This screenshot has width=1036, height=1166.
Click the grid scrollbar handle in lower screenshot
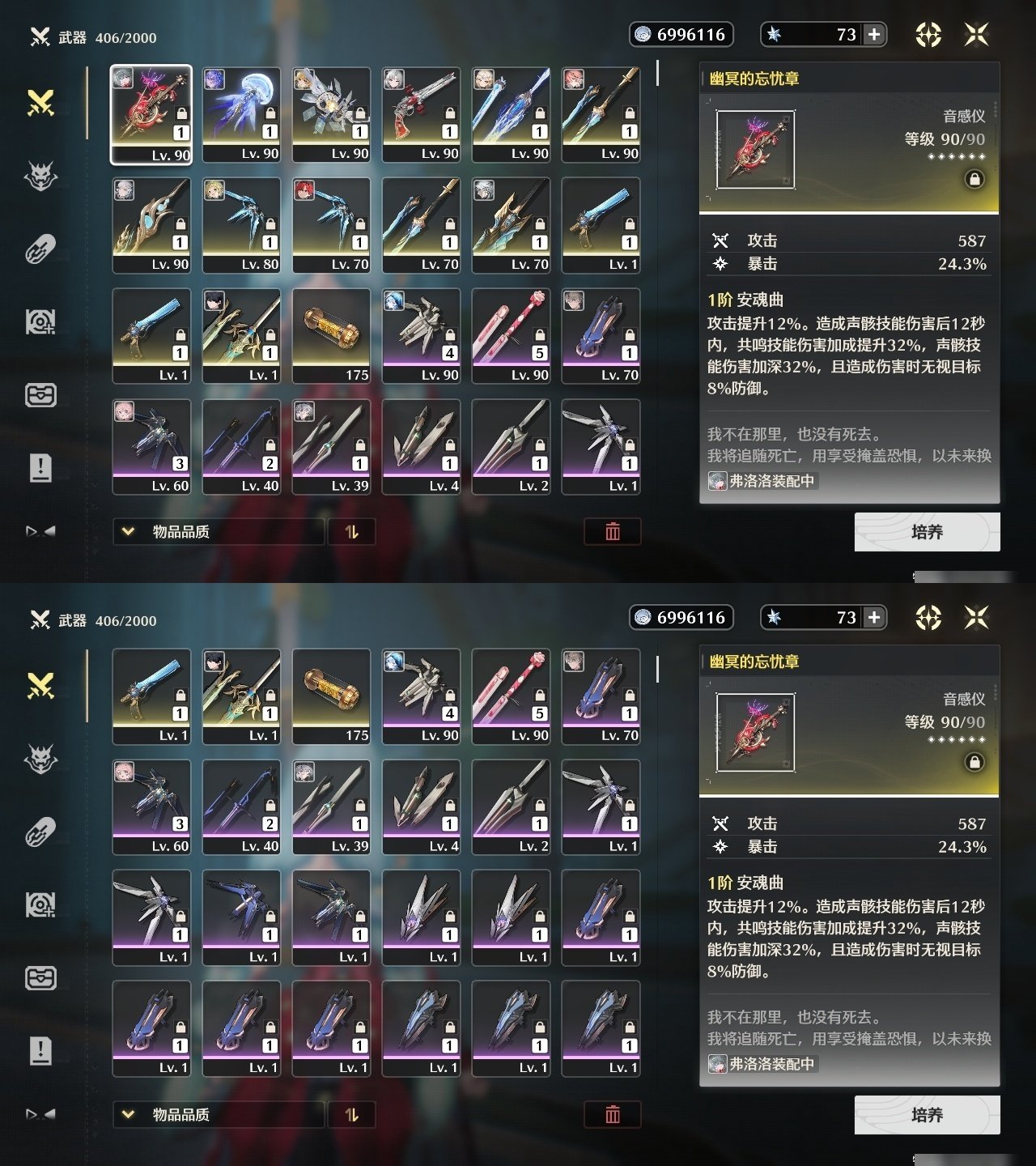[657, 668]
